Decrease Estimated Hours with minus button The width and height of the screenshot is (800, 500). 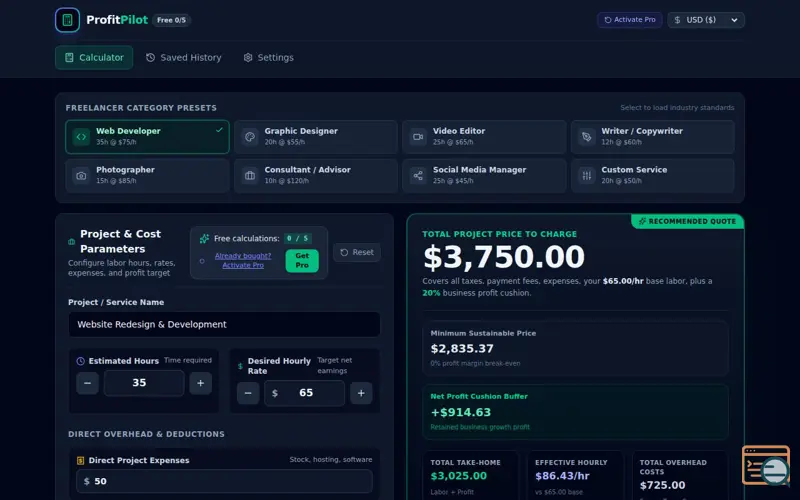coord(87,383)
